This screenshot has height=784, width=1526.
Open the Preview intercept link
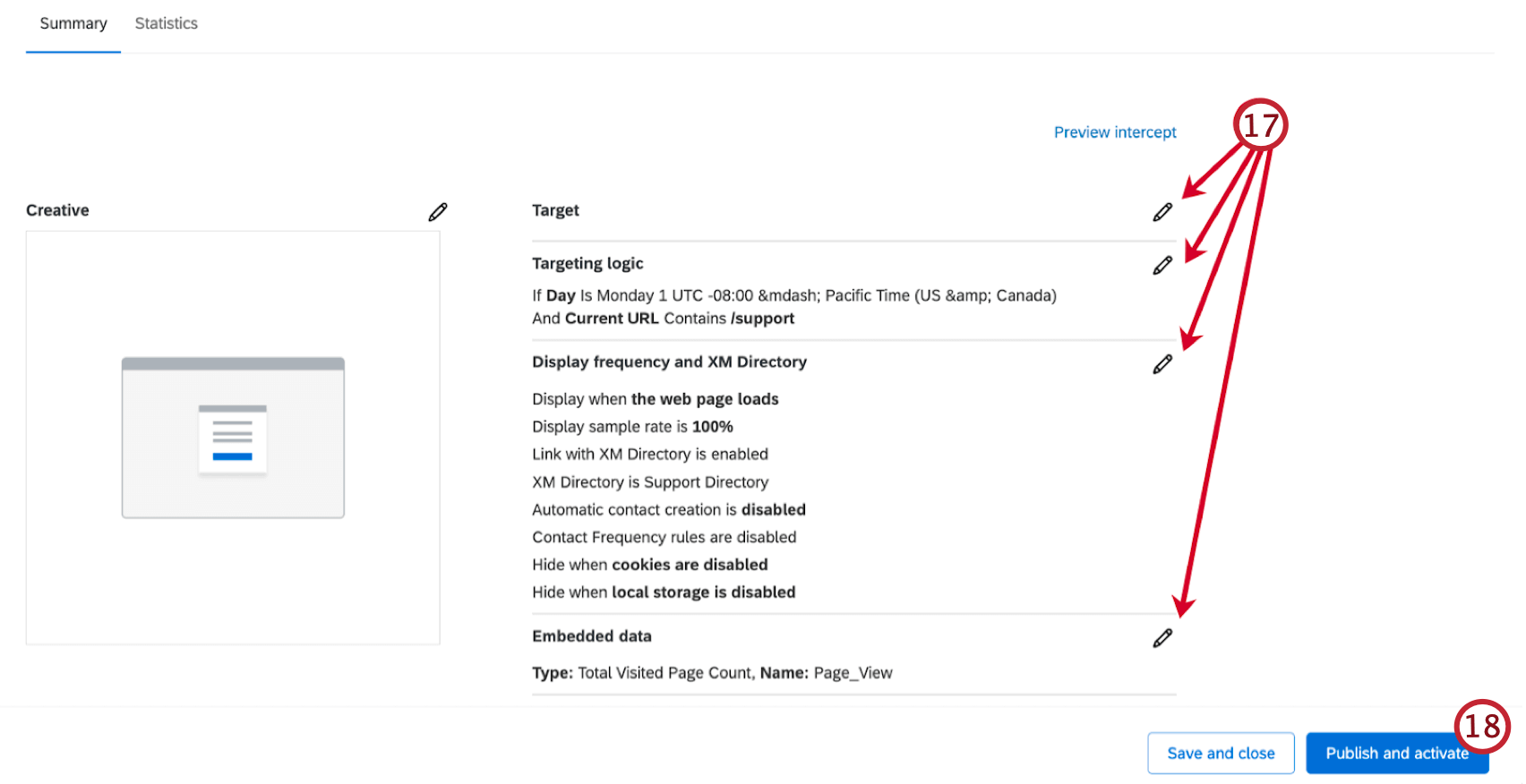click(1115, 132)
